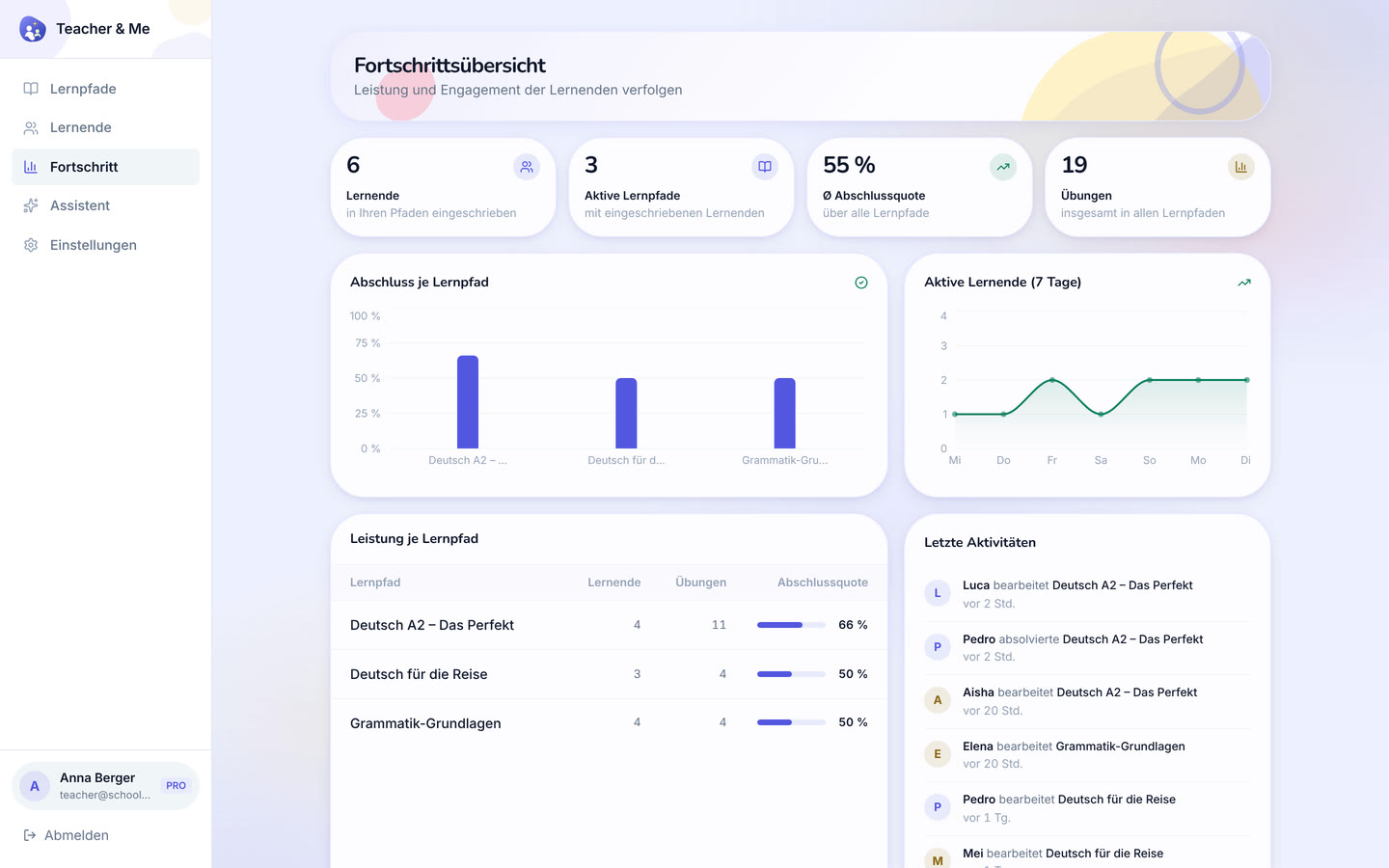This screenshot has width=1389, height=868.
Task: Click the 66 % progress bar
Action: point(791,625)
